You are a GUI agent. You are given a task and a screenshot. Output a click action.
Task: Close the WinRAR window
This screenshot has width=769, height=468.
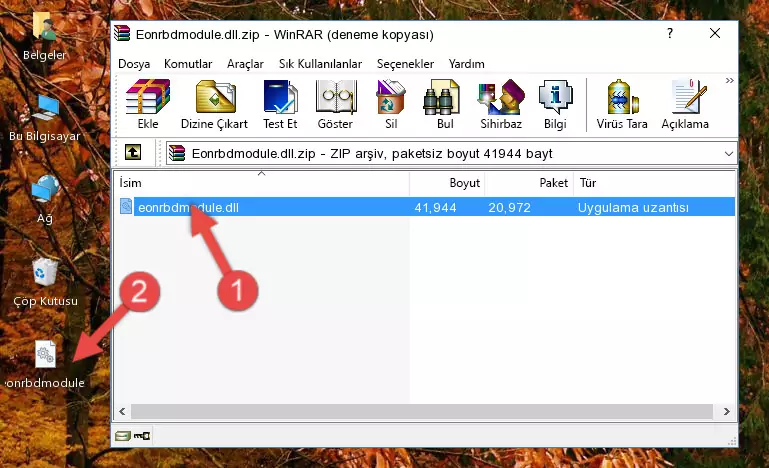[x=715, y=33]
